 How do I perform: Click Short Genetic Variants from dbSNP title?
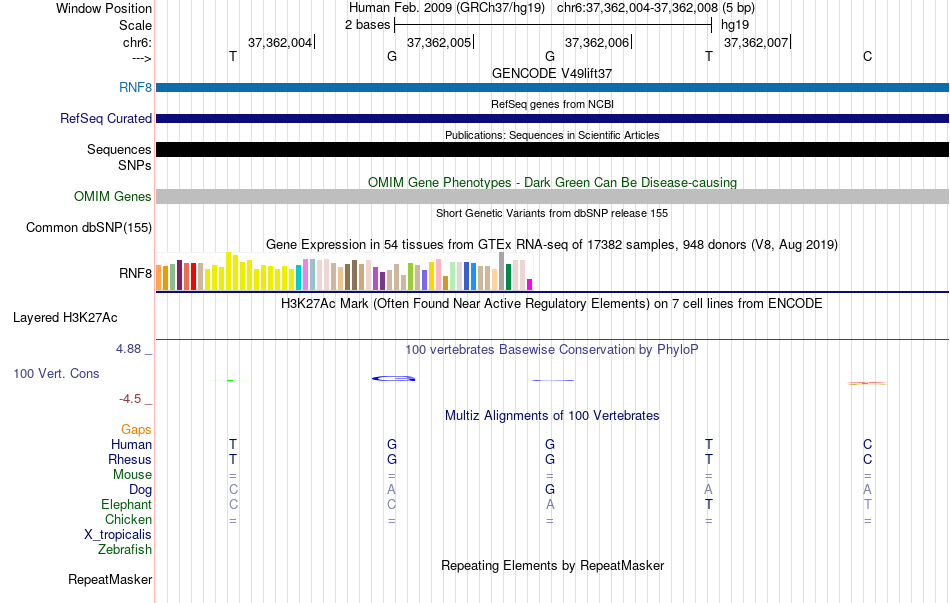point(552,213)
